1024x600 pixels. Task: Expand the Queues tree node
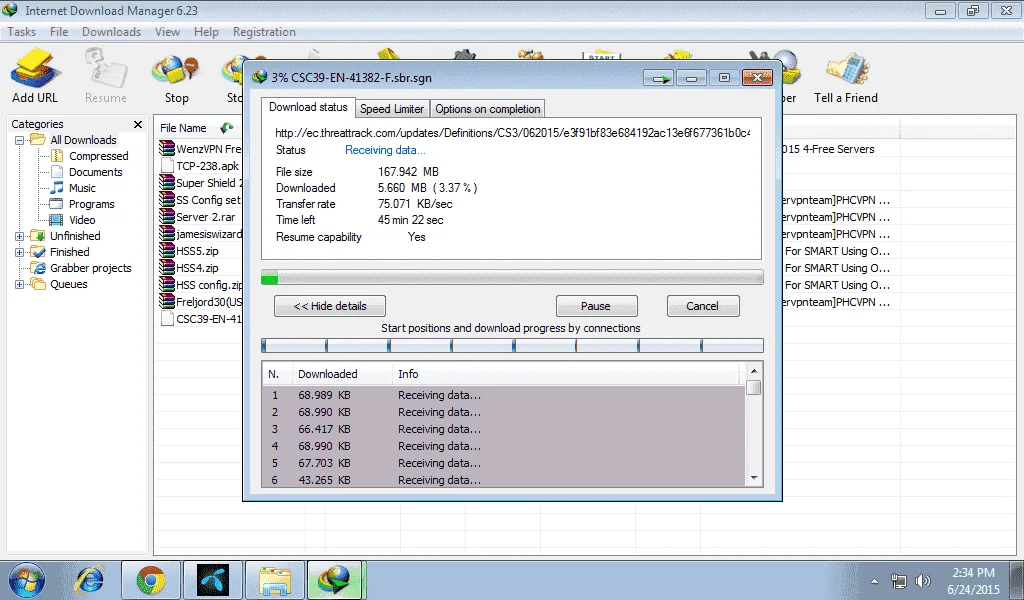(20, 284)
